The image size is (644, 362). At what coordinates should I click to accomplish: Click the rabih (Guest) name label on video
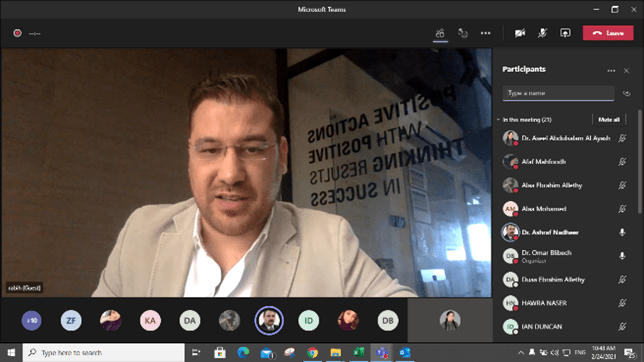(25, 288)
